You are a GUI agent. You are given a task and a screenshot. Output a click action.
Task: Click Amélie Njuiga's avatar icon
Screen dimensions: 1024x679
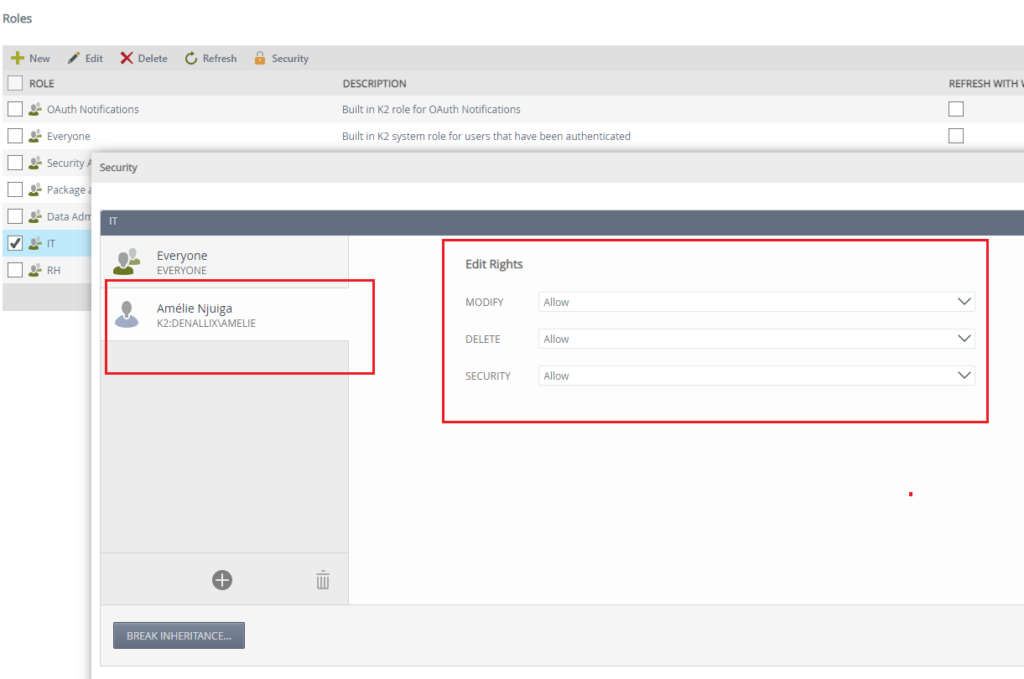pos(127,313)
